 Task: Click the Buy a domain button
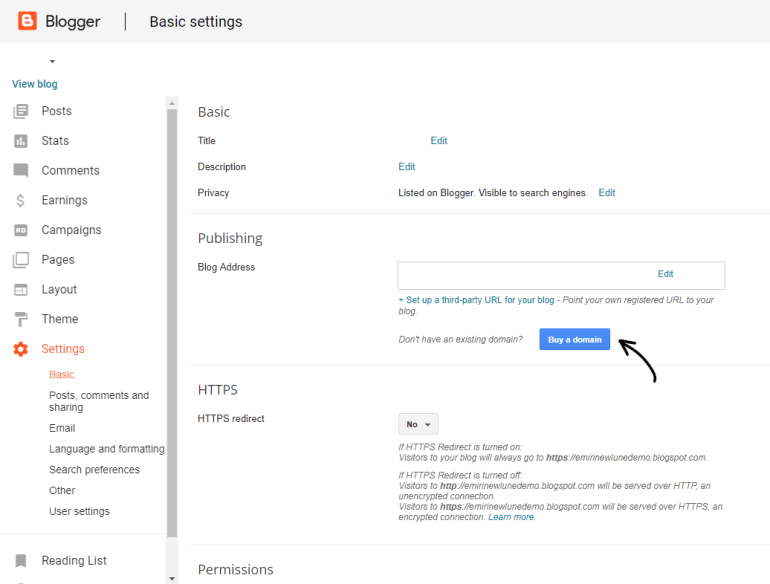pyautogui.click(x=575, y=339)
